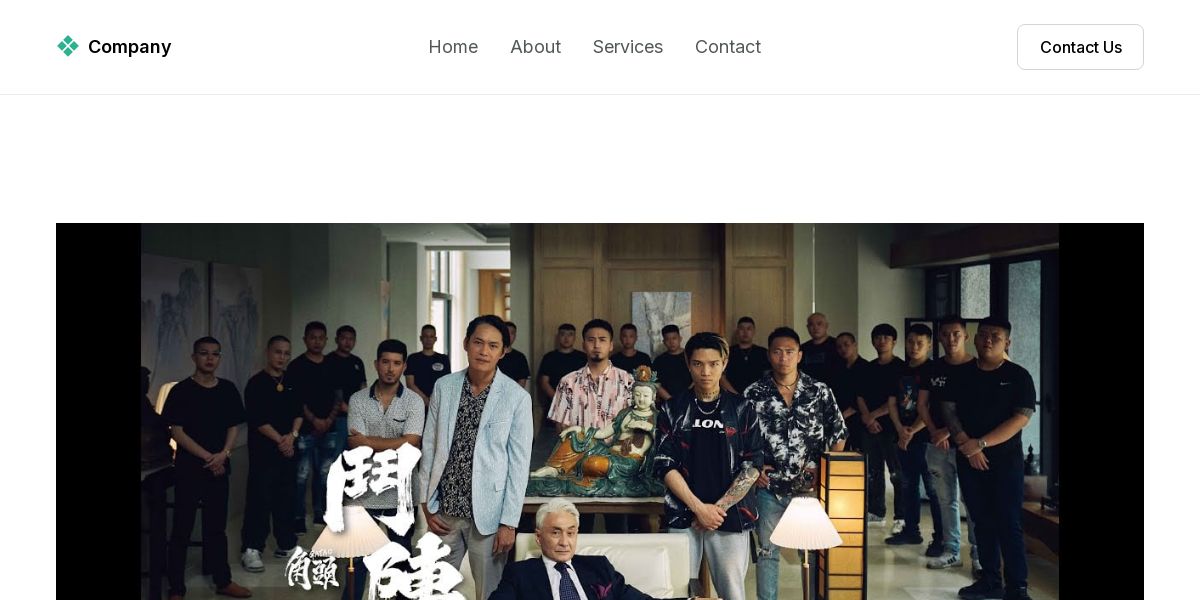Viewport: 1200px width, 600px height.
Task: Go to the Home page
Action: [453, 47]
